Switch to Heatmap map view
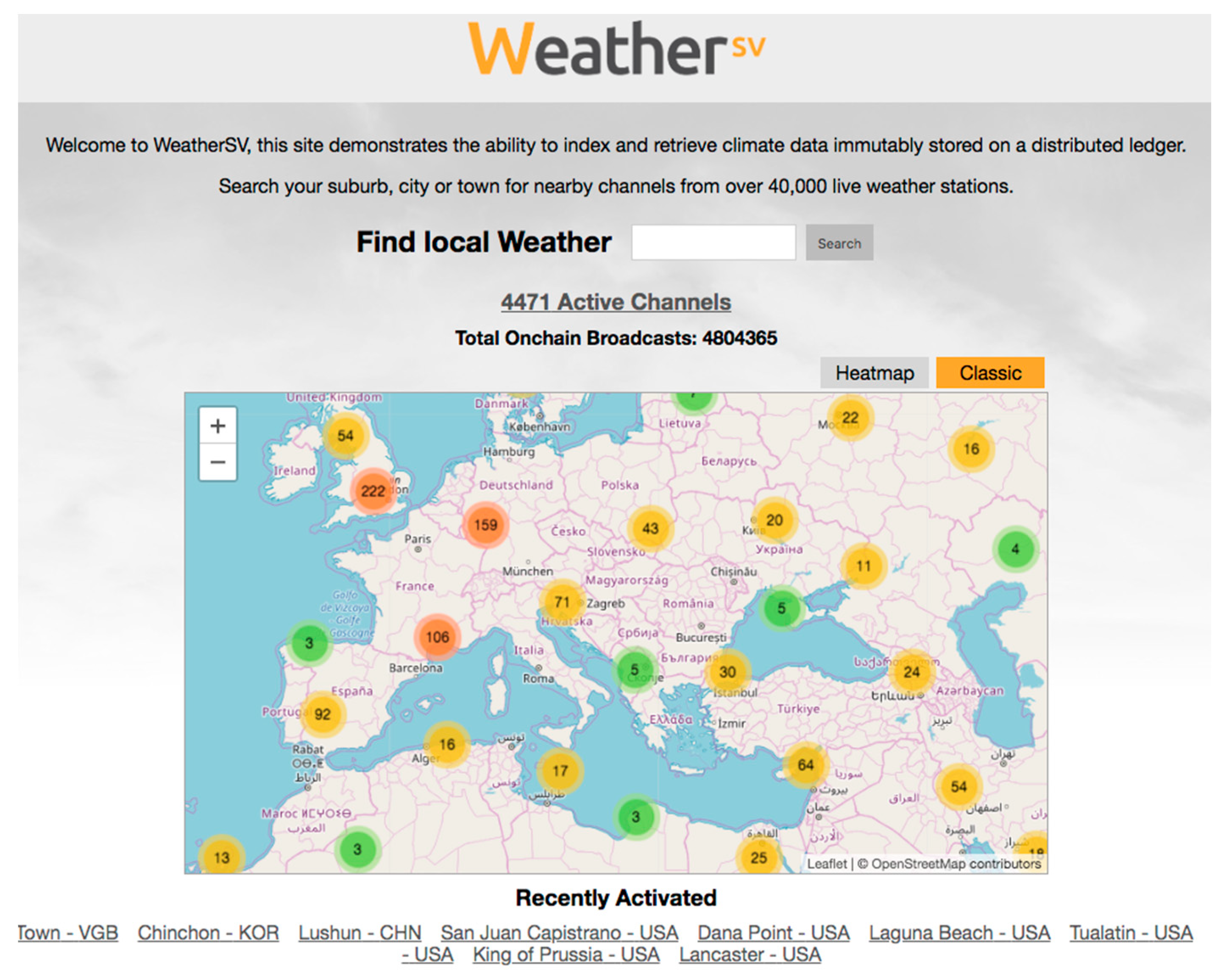 coord(875,373)
